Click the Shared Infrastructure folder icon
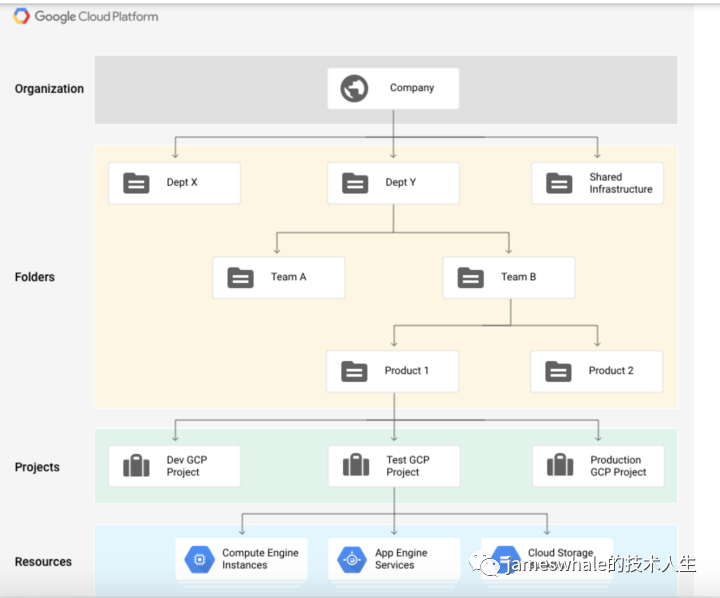This screenshot has width=720, height=598. (559, 183)
